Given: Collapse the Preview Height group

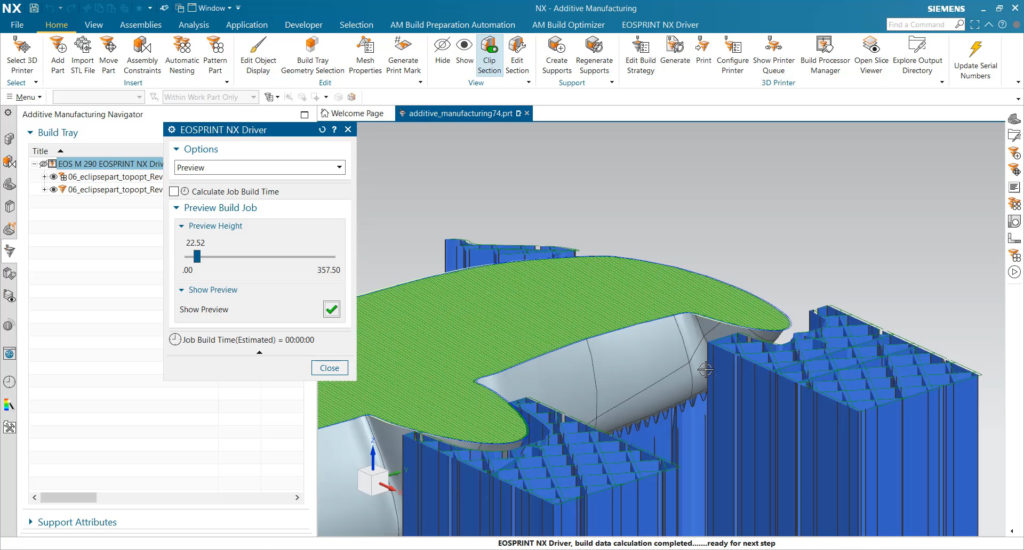Looking at the screenshot, I should point(182,226).
